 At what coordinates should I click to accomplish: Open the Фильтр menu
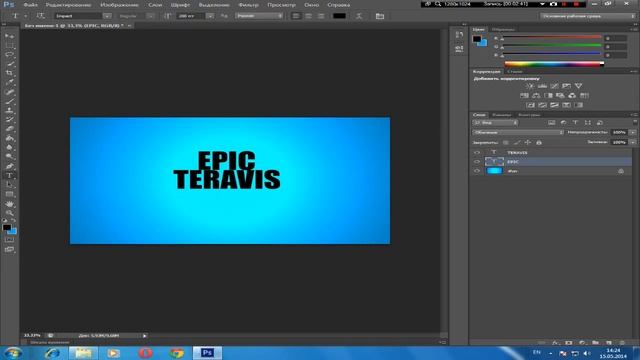click(x=249, y=5)
